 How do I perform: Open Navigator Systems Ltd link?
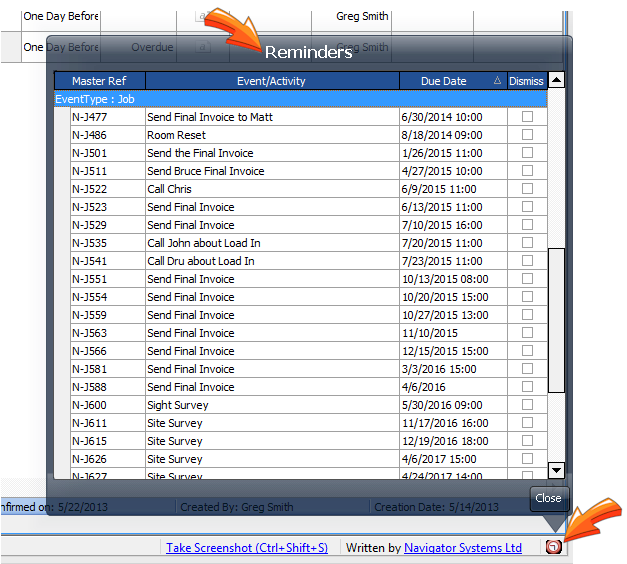[x=463, y=548]
